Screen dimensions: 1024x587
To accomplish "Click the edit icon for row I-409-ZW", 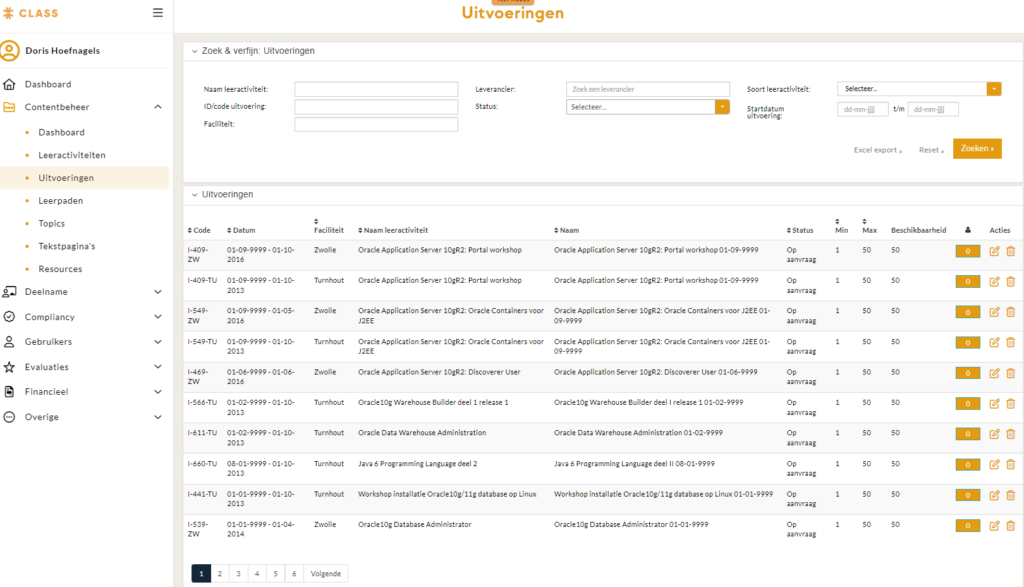I will click(x=994, y=252).
